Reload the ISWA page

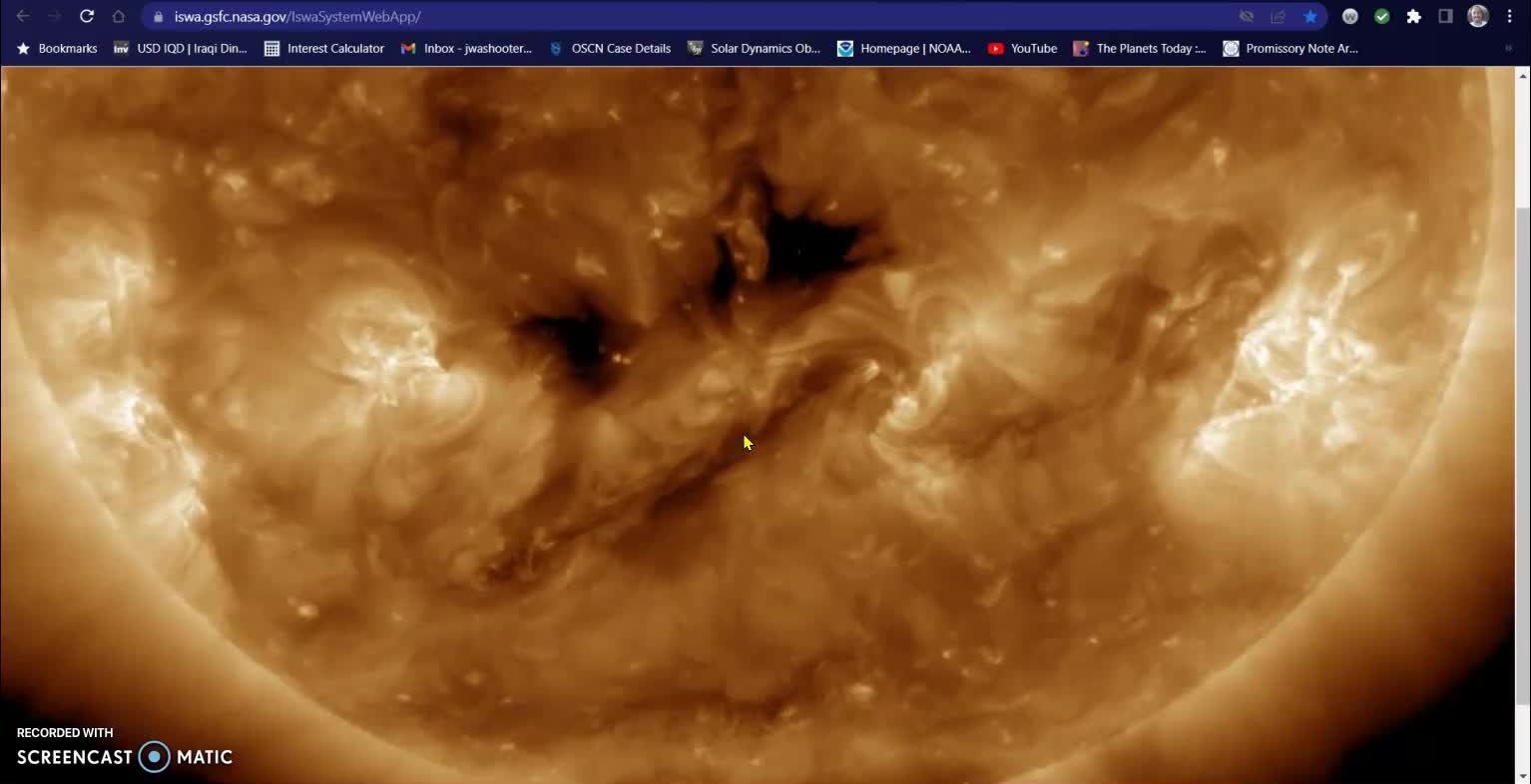(x=87, y=16)
